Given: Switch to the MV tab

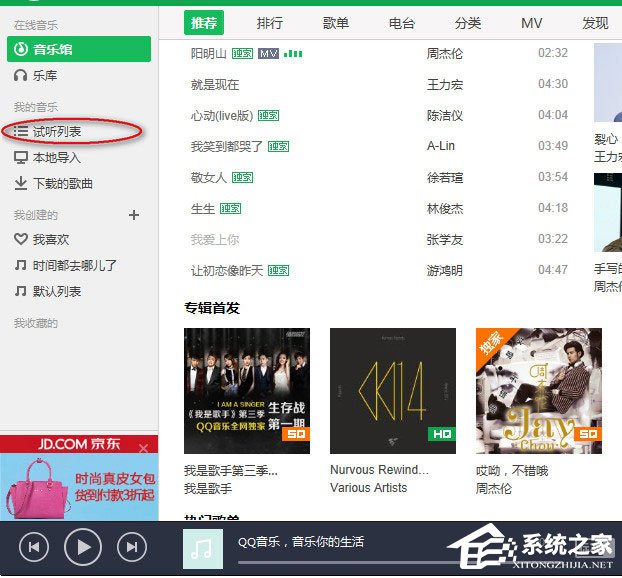Looking at the screenshot, I should tap(532, 23).
